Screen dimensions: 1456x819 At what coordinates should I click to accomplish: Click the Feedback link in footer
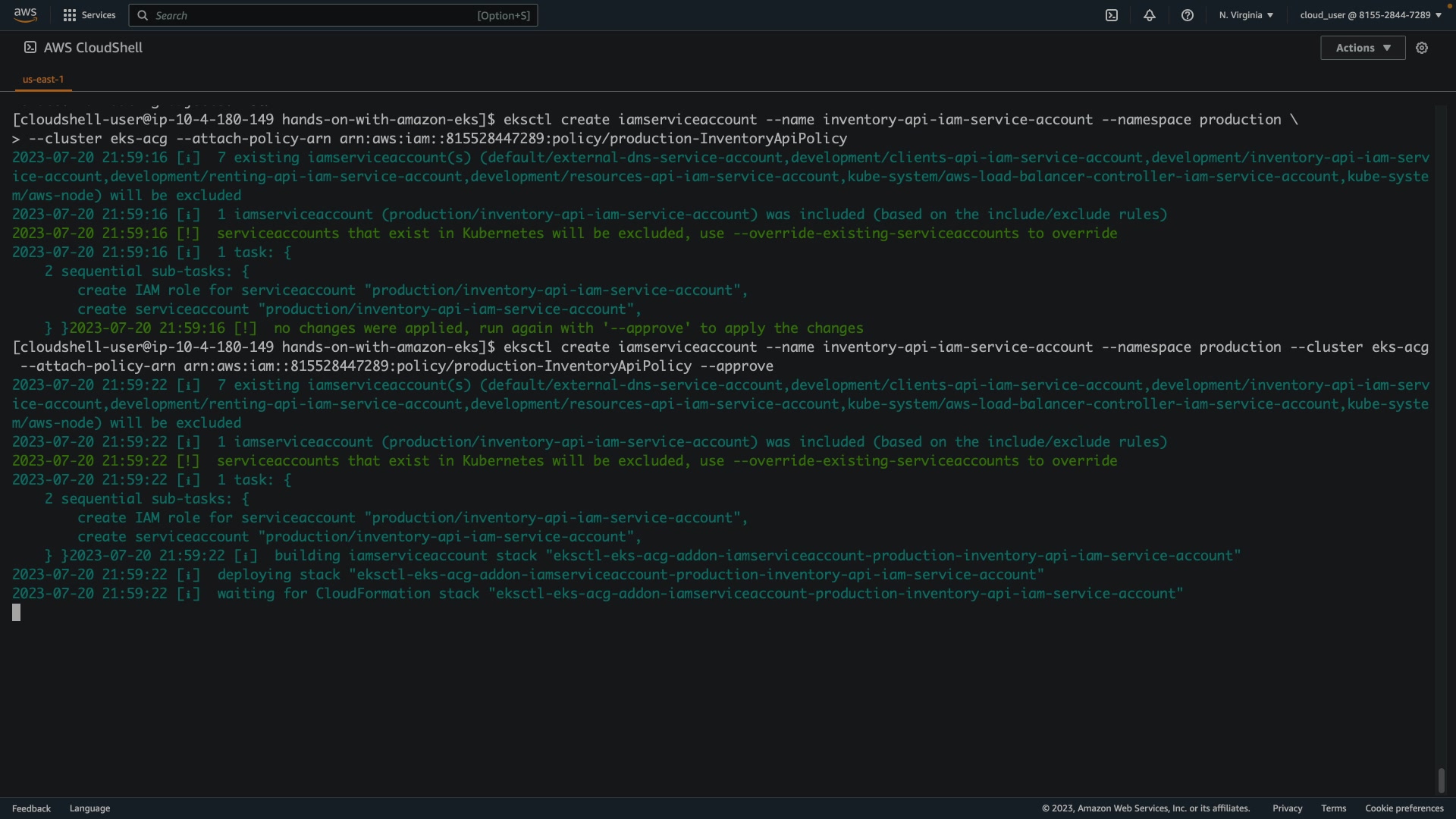pyautogui.click(x=31, y=808)
